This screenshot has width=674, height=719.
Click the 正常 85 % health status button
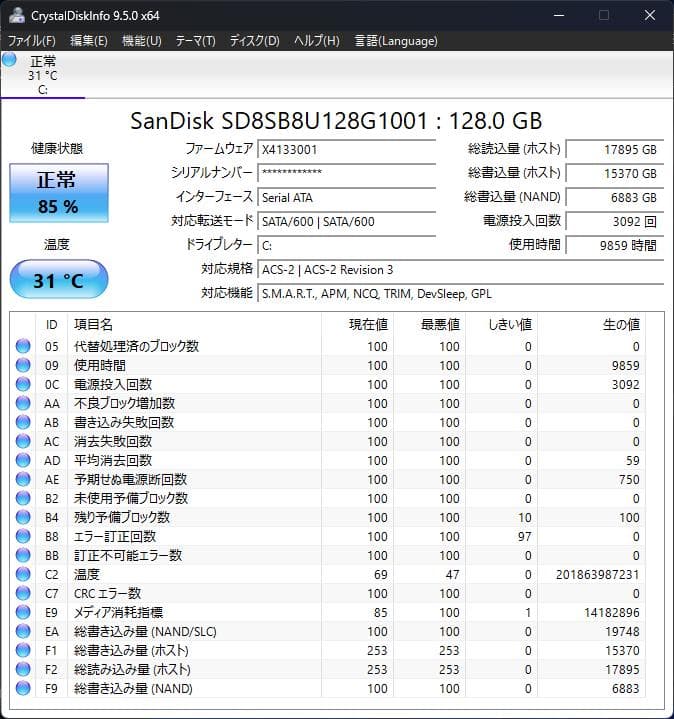[x=59, y=193]
